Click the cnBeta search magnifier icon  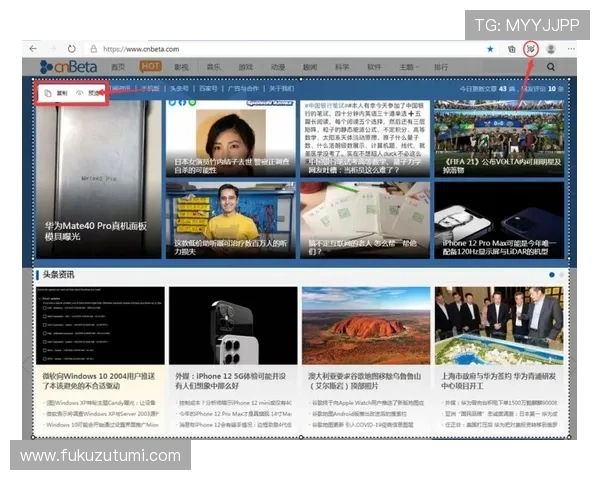pyautogui.click(x=551, y=67)
